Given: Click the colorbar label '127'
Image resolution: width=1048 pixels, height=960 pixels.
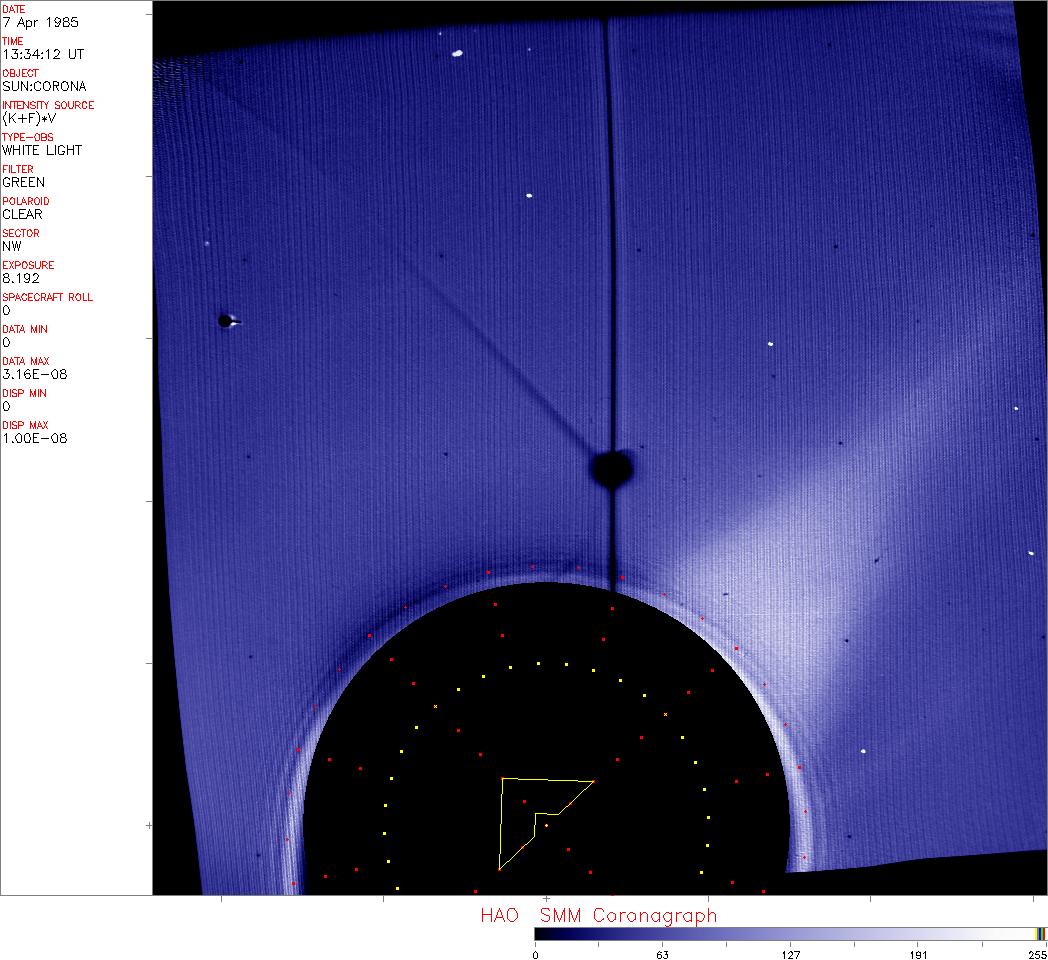Looking at the screenshot, I should coord(791,955).
